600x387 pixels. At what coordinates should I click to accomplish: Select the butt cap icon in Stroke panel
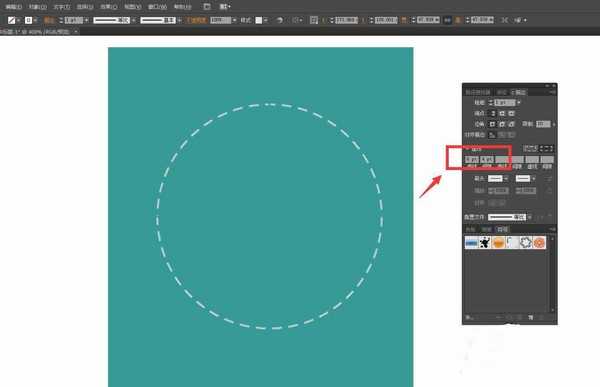493,113
